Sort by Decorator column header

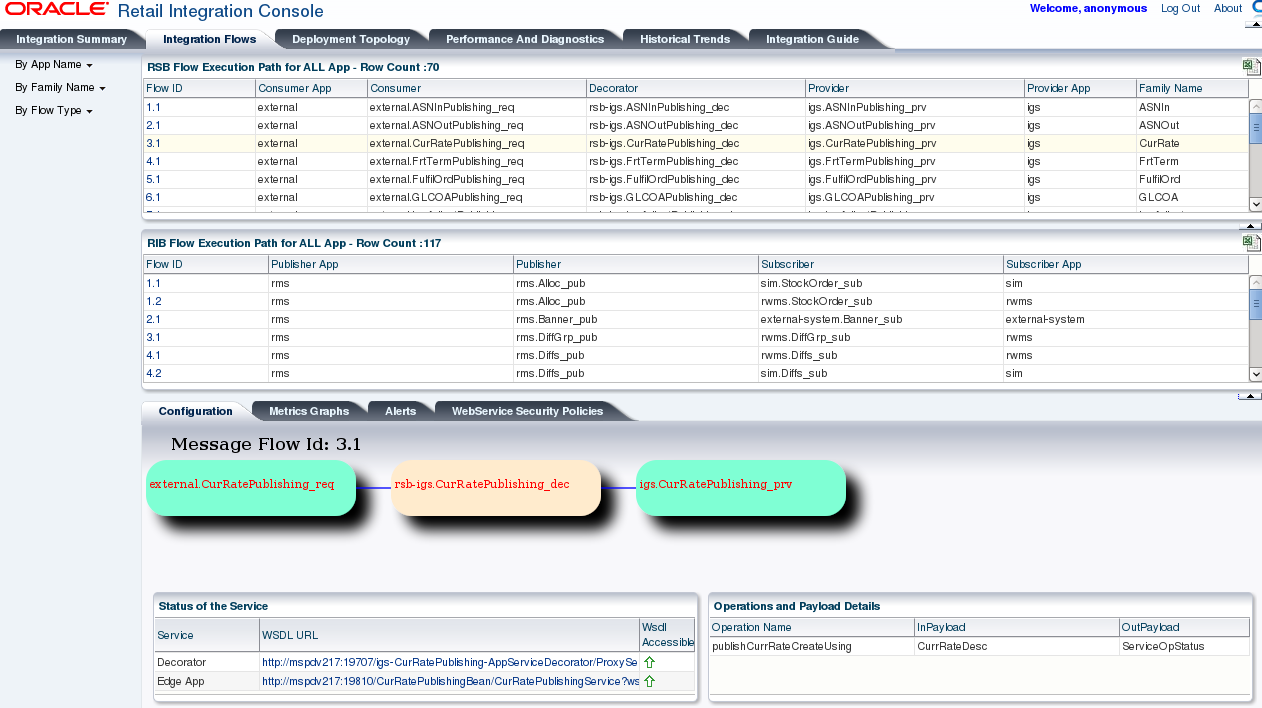click(x=696, y=88)
